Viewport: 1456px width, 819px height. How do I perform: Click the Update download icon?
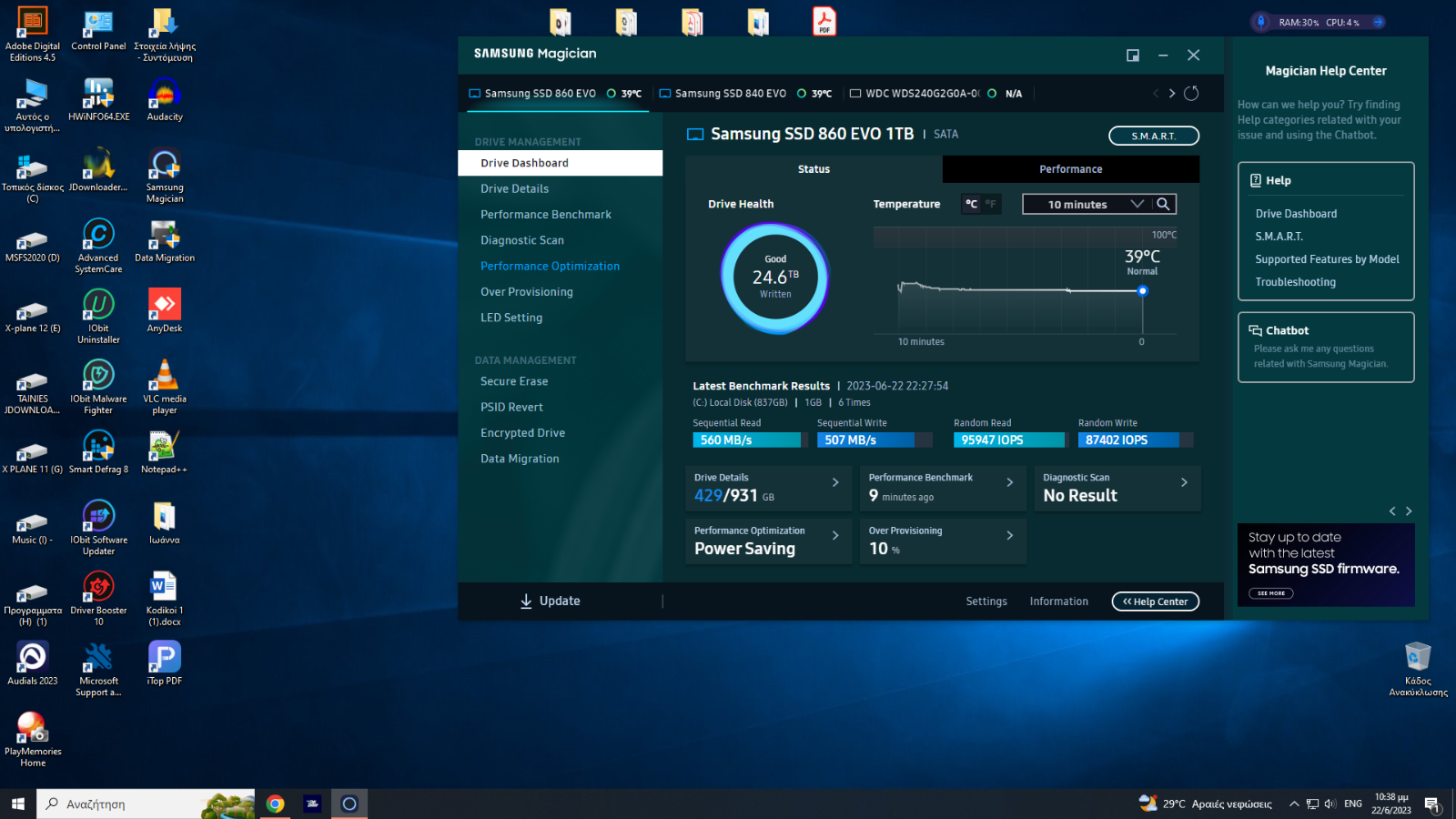click(x=526, y=602)
